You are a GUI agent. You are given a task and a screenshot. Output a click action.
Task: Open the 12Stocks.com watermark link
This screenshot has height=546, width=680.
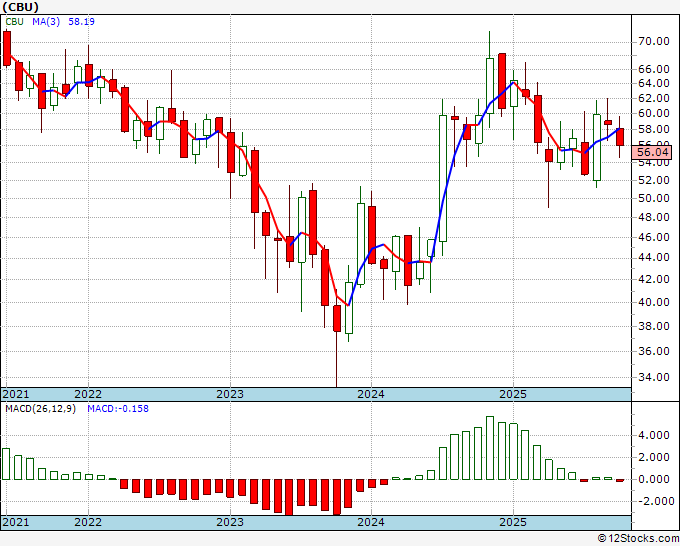click(x=638, y=538)
